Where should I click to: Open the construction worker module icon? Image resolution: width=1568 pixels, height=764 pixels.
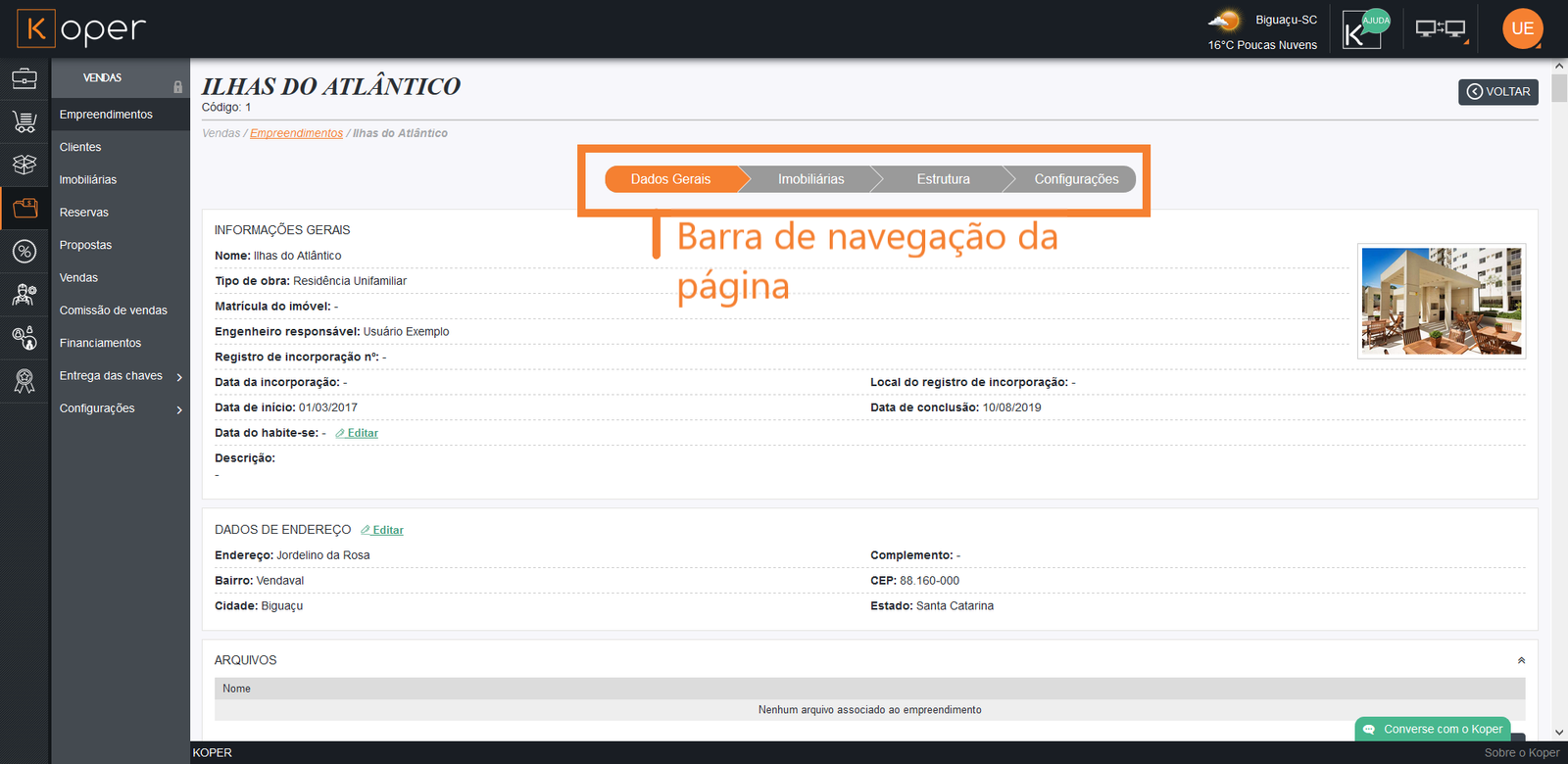coord(24,295)
